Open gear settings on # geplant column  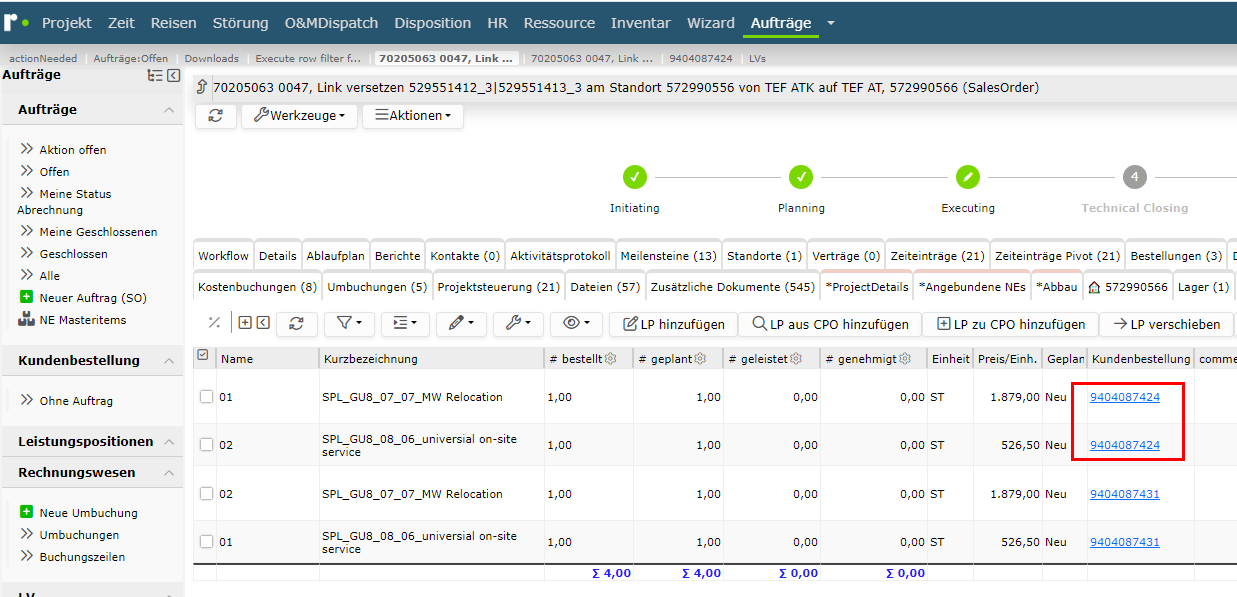[700, 359]
